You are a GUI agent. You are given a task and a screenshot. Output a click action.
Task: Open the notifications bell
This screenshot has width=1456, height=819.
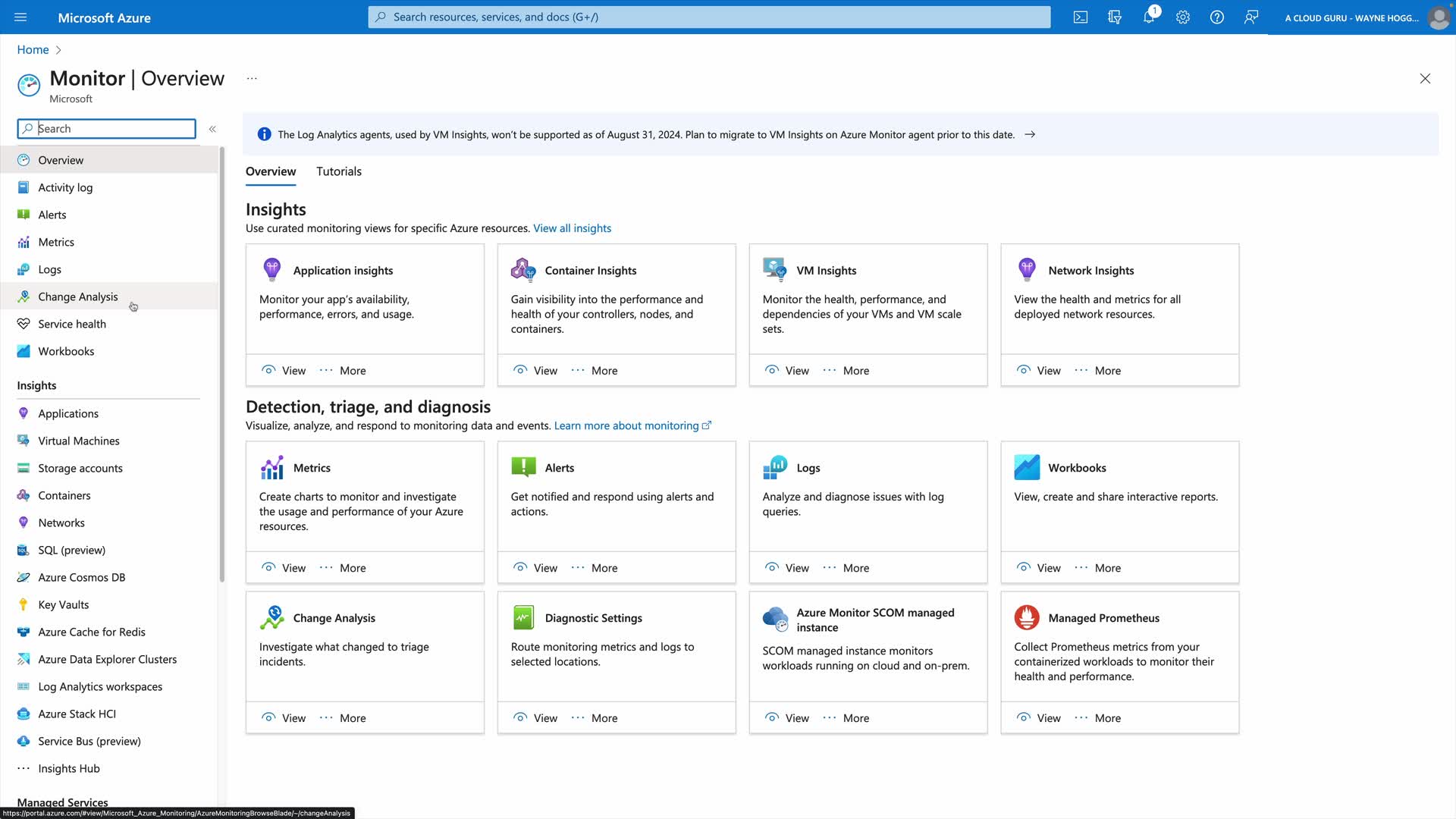[x=1149, y=17]
